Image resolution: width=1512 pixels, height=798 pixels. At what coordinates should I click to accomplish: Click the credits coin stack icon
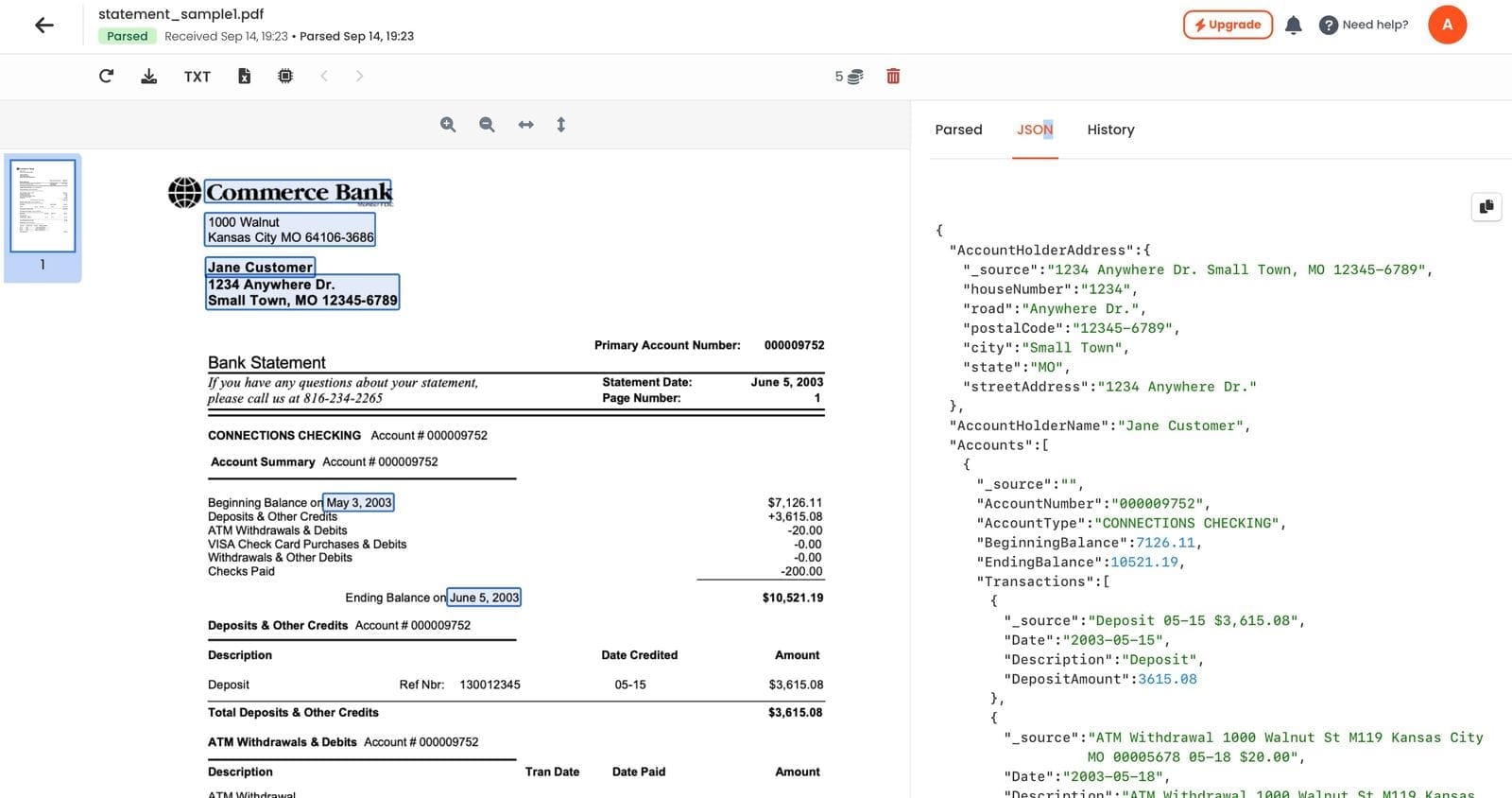[x=854, y=77]
